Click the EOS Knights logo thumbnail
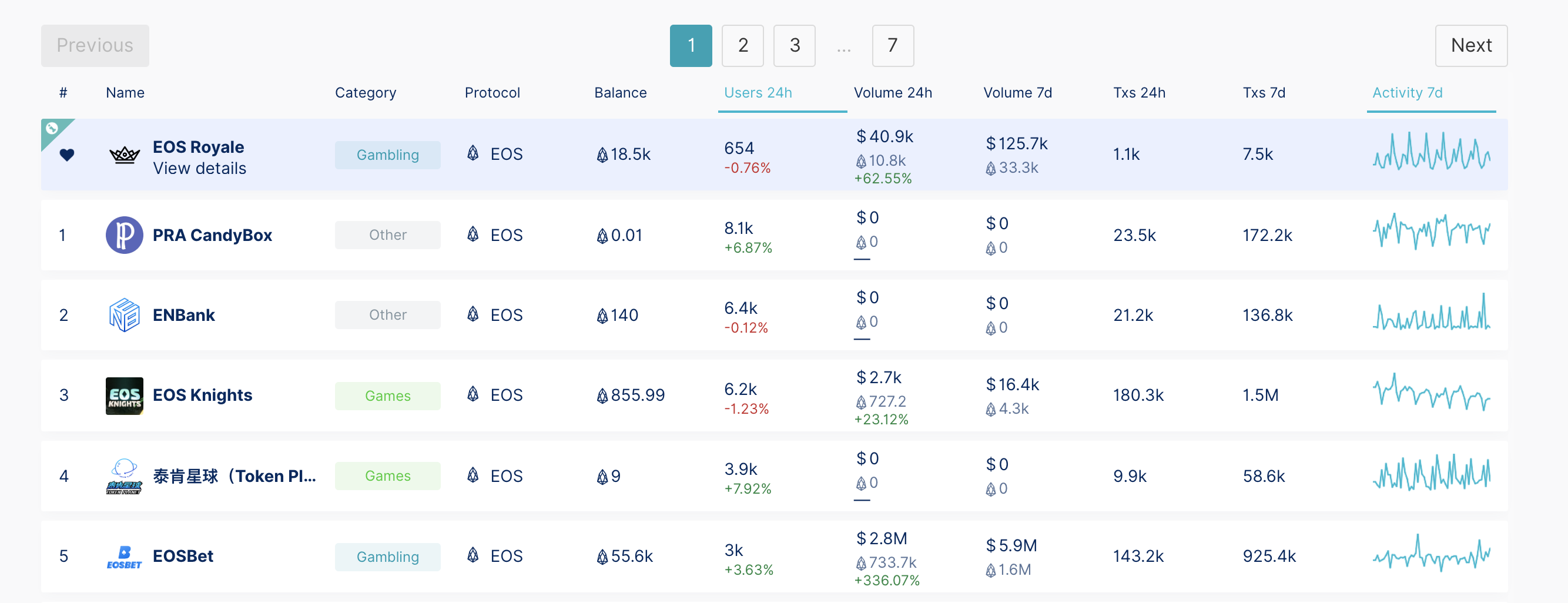This screenshot has height=603, width=1568. point(124,396)
